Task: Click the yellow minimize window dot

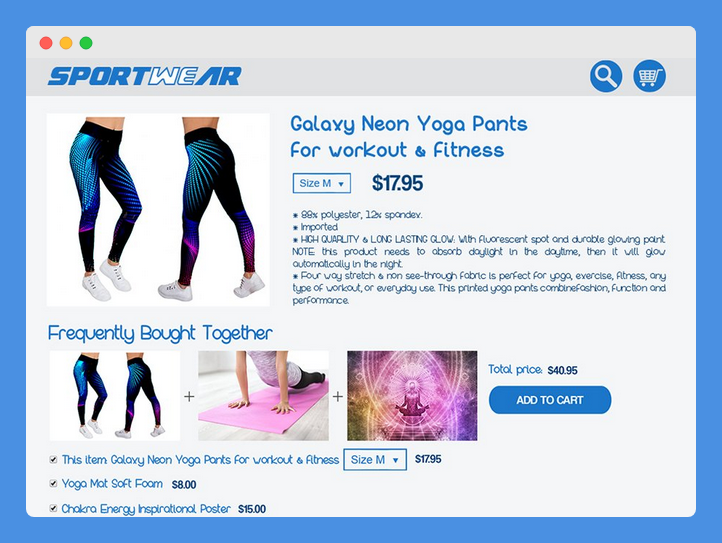Action: [66, 43]
